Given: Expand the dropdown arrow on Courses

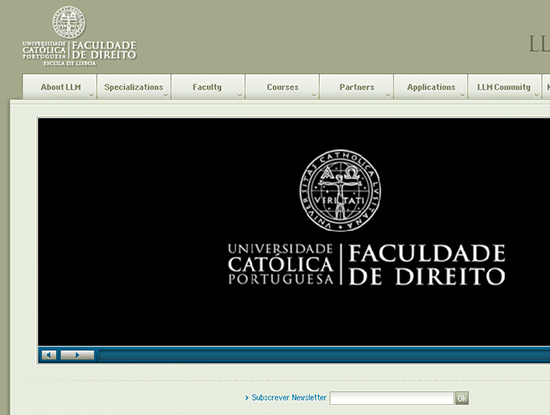Looking at the screenshot, I should 314,95.
